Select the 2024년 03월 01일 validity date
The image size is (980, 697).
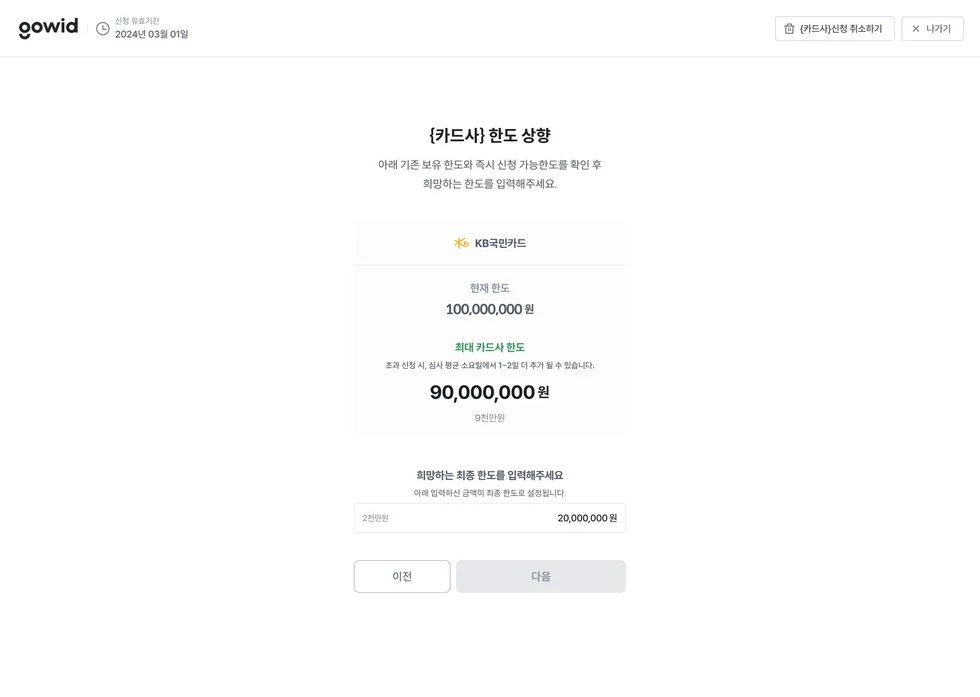pyautogui.click(x=151, y=34)
